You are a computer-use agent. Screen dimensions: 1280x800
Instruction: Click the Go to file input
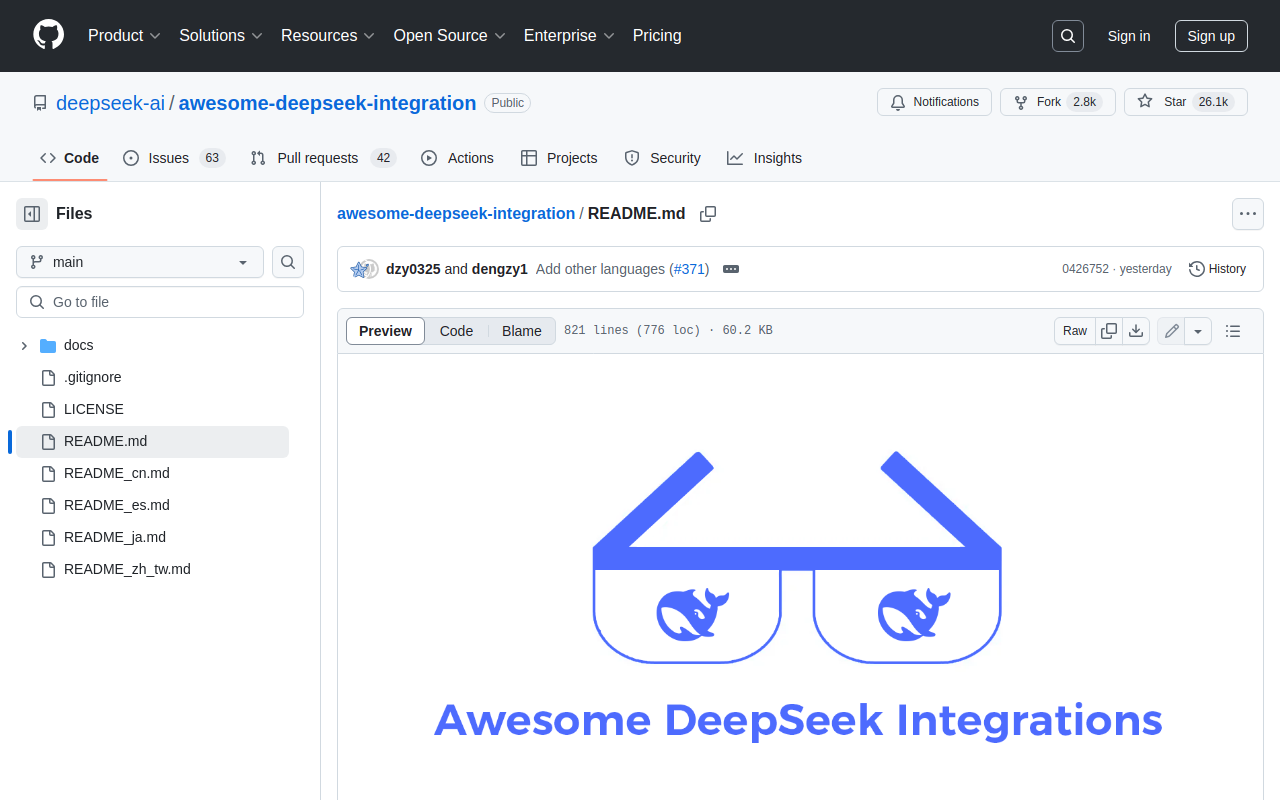point(160,302)
